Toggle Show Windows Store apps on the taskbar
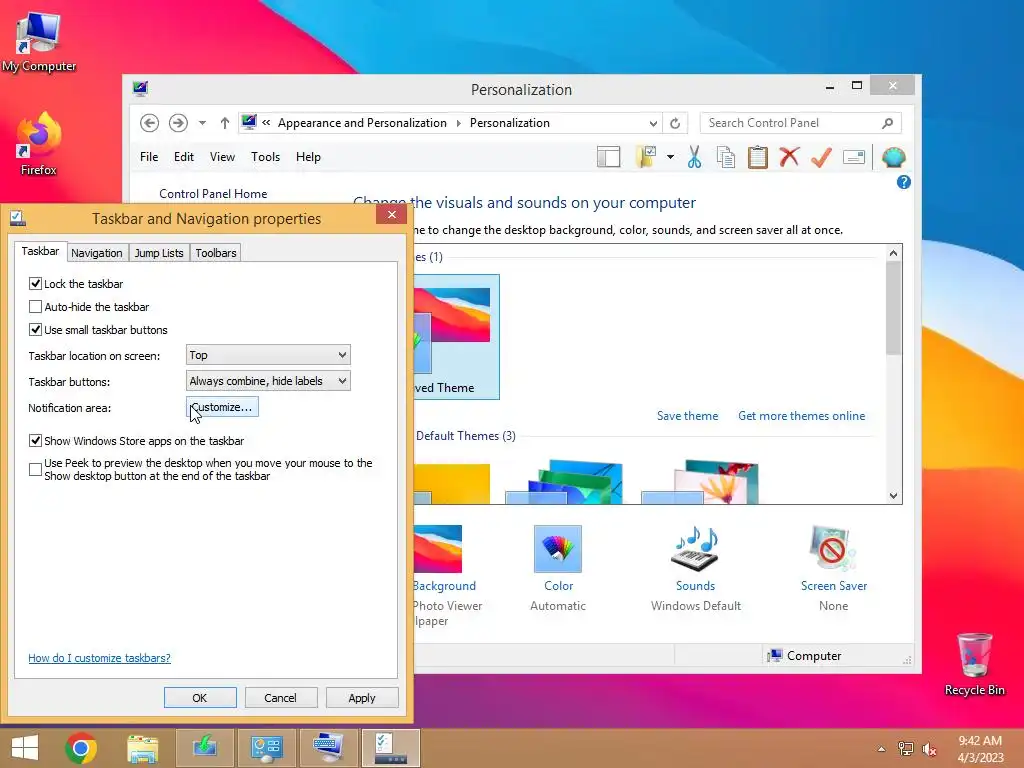Viewport: 1024px width, 768px height. click(35, 441)
